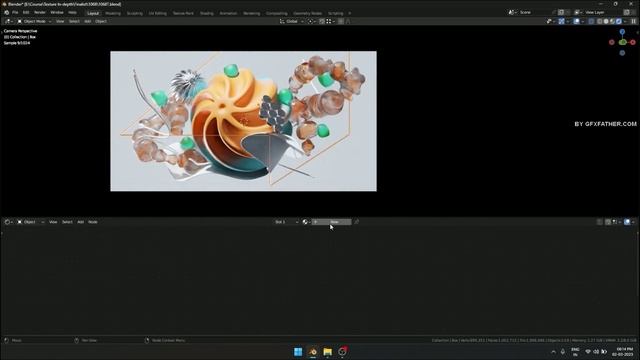640x360 pixels.
Task: Select rendered viewport shading
Action: tap(619, 21)
